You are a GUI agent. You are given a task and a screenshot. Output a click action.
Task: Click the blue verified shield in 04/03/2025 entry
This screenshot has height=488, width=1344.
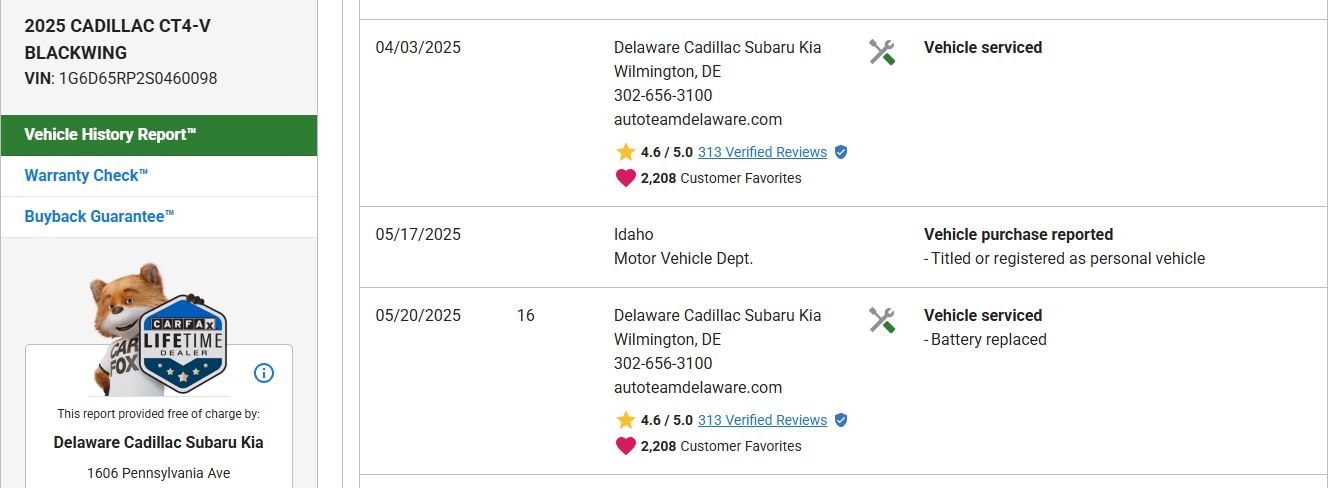[841, 152]
